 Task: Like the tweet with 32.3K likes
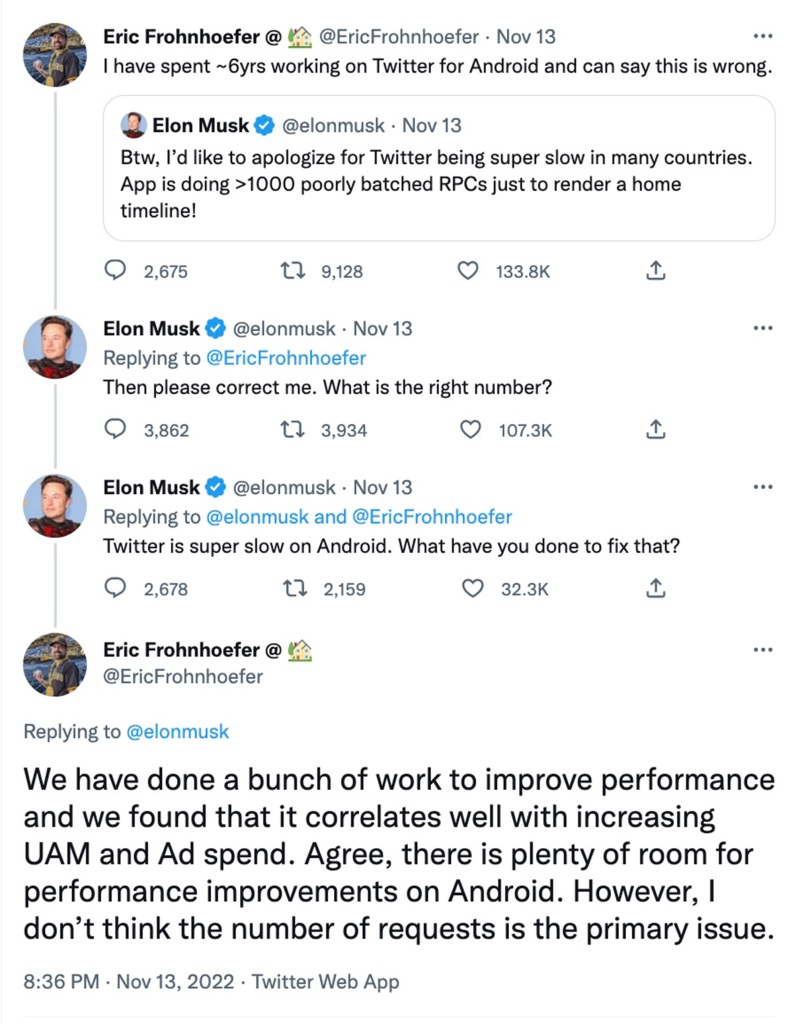pos(471,589)
